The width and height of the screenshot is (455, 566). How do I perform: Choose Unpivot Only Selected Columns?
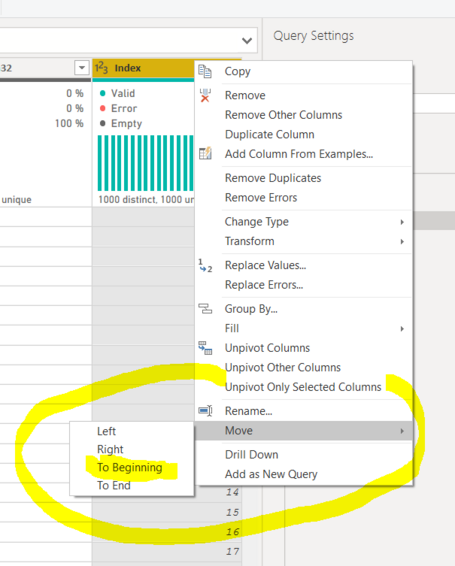[303, 387]
